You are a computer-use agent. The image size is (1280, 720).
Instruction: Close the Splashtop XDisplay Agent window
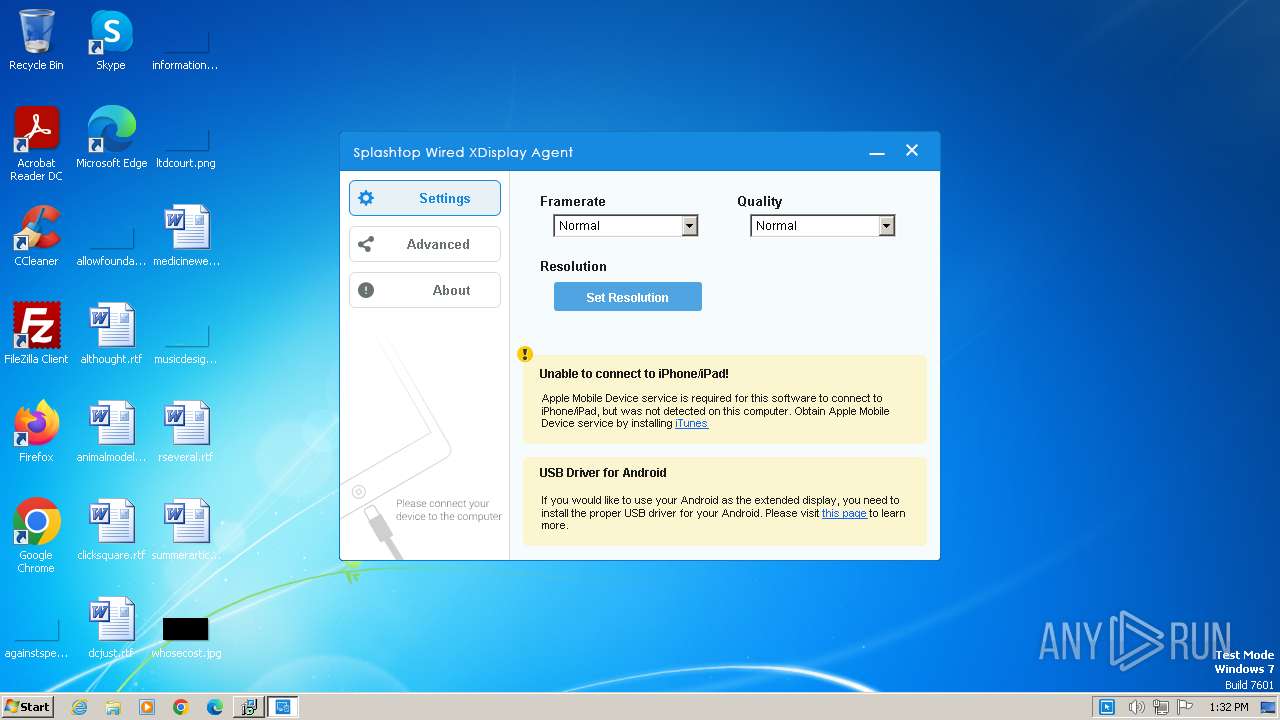tap(912, 151)
